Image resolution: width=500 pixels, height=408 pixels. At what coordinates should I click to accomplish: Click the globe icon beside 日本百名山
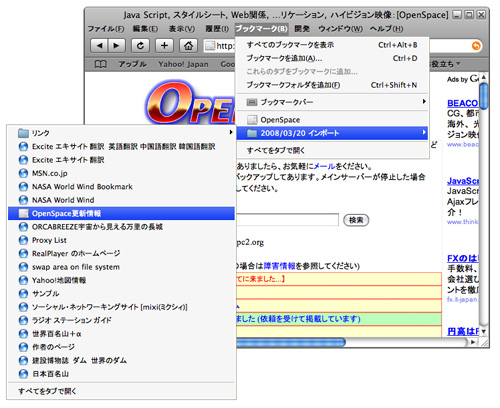tap(23, 374)
